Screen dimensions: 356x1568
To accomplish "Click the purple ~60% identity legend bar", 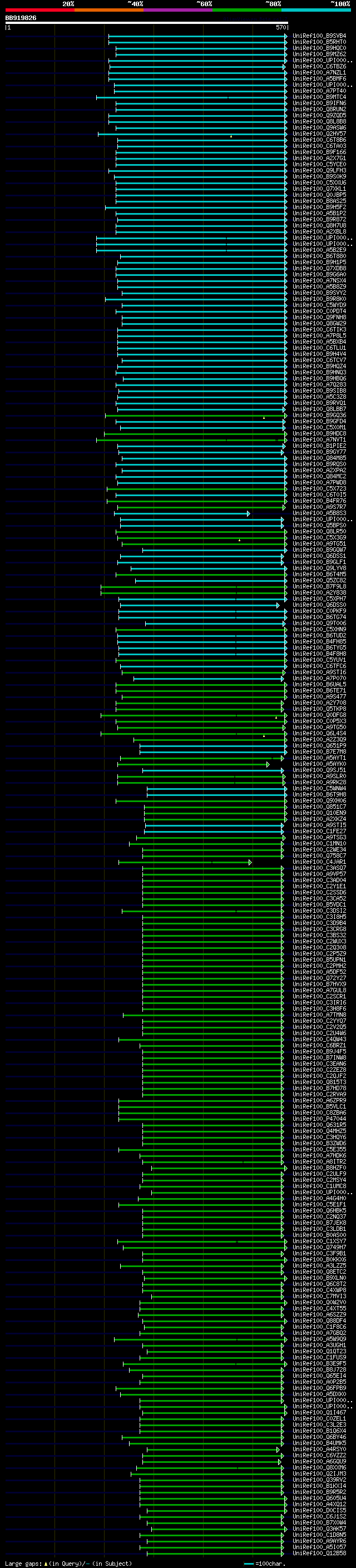I will click(179, 10).
